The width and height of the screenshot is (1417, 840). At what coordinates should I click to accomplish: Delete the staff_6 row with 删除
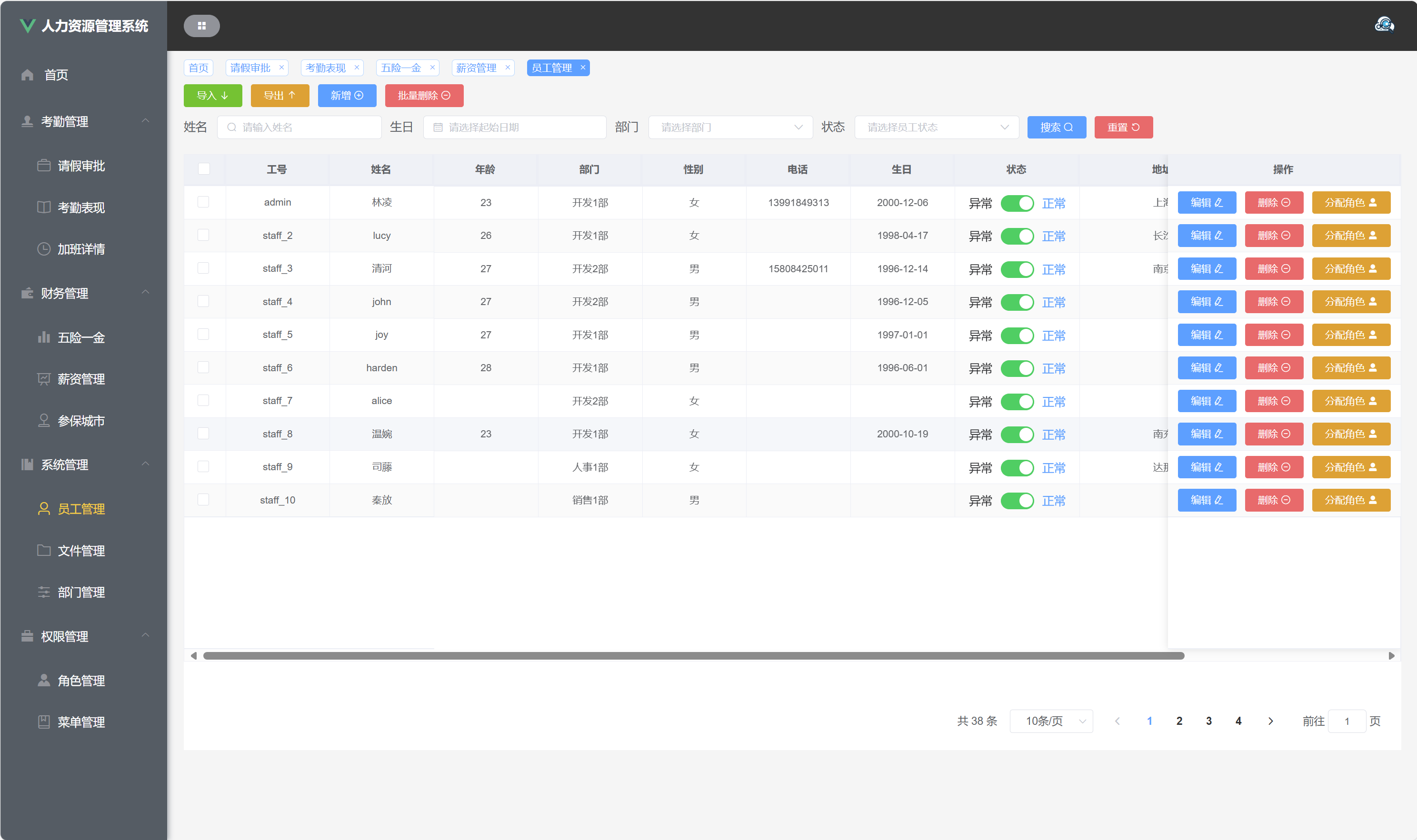tap(1274, 368)
